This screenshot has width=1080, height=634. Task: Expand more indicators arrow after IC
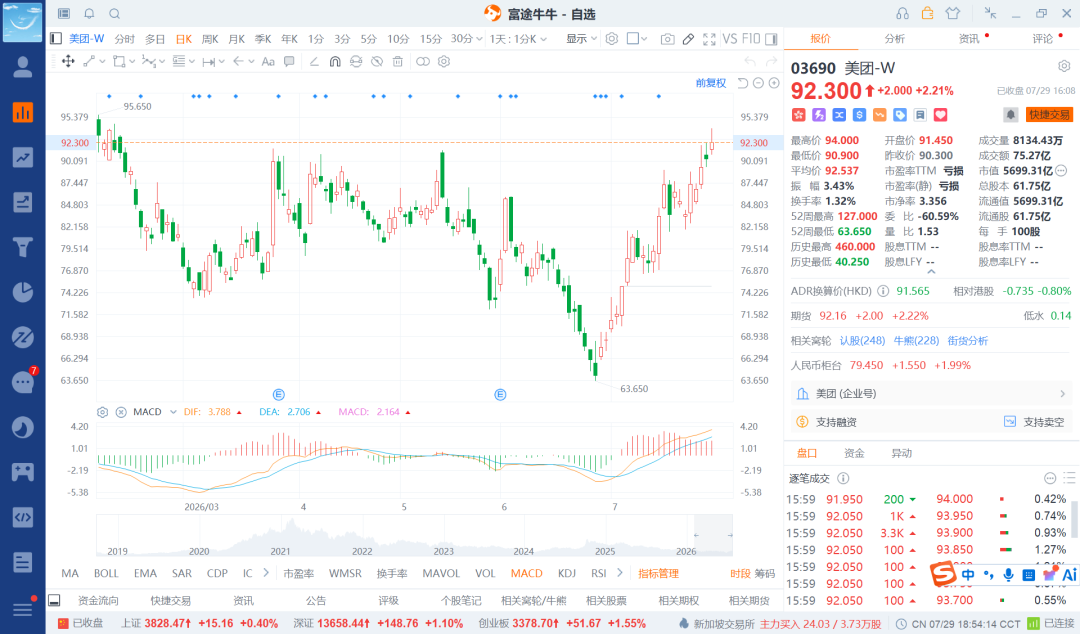[266, 573]
